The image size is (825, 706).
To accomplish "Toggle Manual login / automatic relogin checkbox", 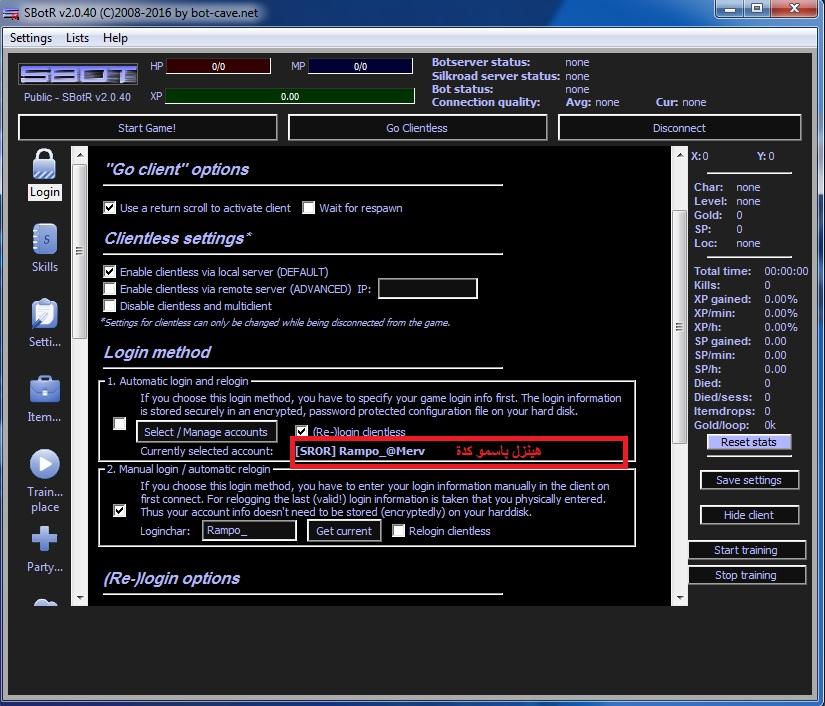I will pyautogui.click(x=120, y=510).
